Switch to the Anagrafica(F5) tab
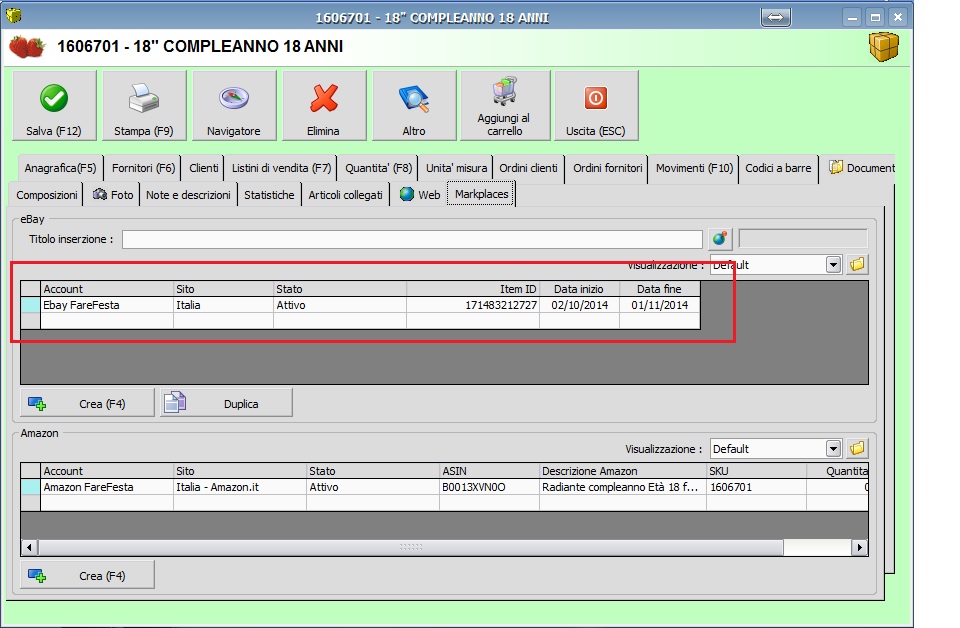This screenshot has width=960, height=628. pyautogui.click(x=60, y=168)
